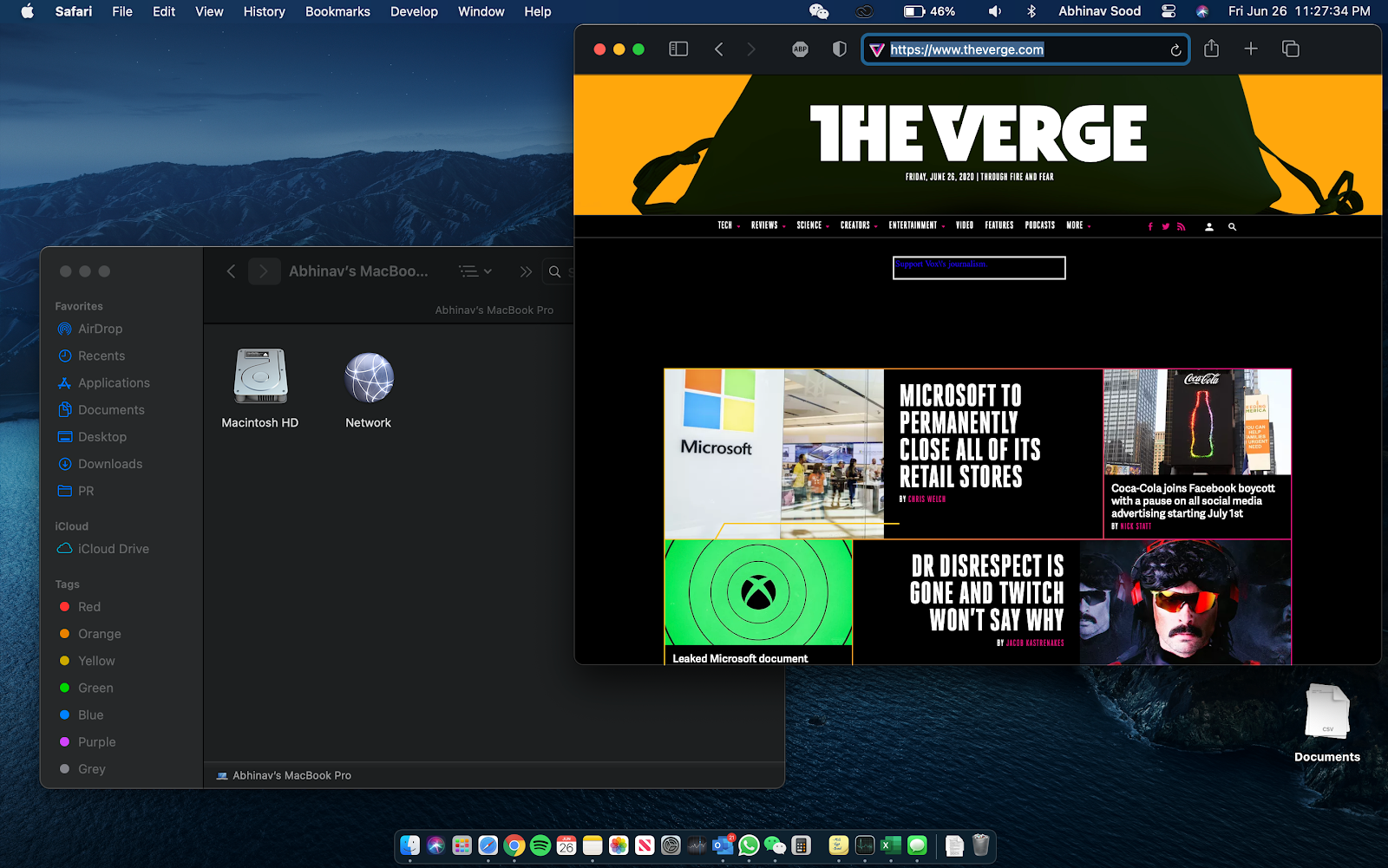This screenshot has height=868, width=1388.
Task: Open the Features section link
Action: 999,225
